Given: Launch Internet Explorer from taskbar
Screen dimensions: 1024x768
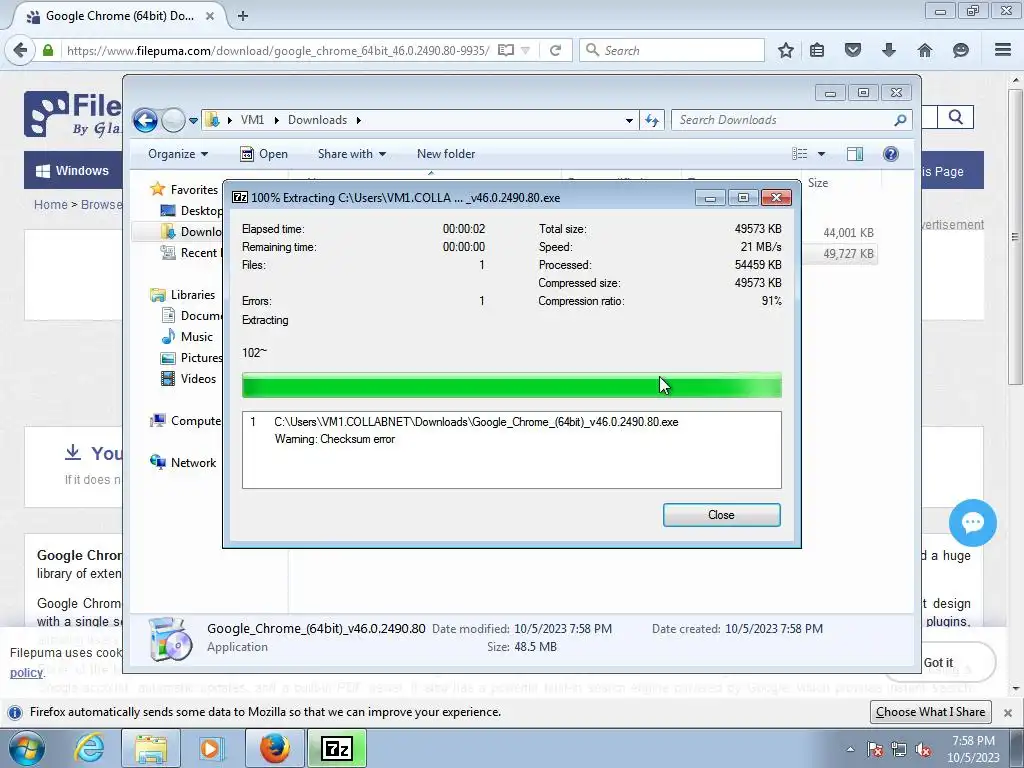Looking at the screenshot, I should pyautogui.click(x=89, y=748).
